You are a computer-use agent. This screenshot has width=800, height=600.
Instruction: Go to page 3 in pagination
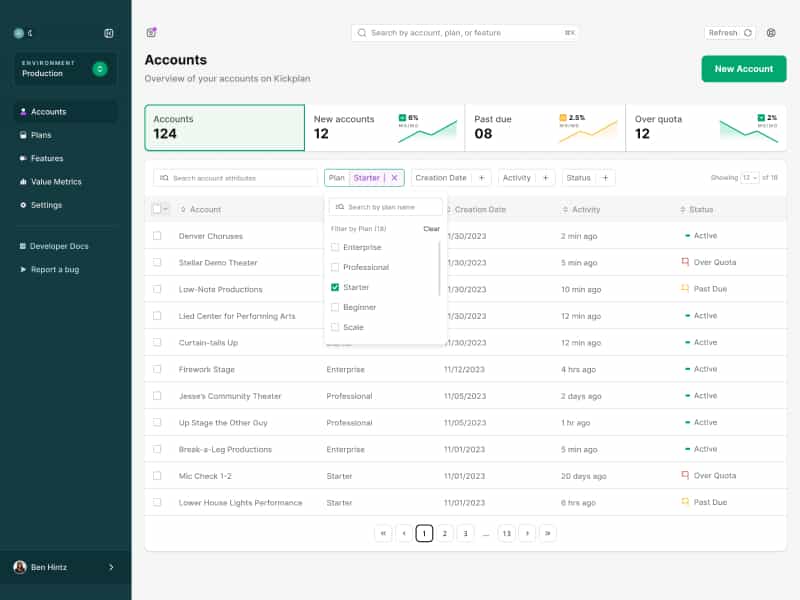pos(464,533)
